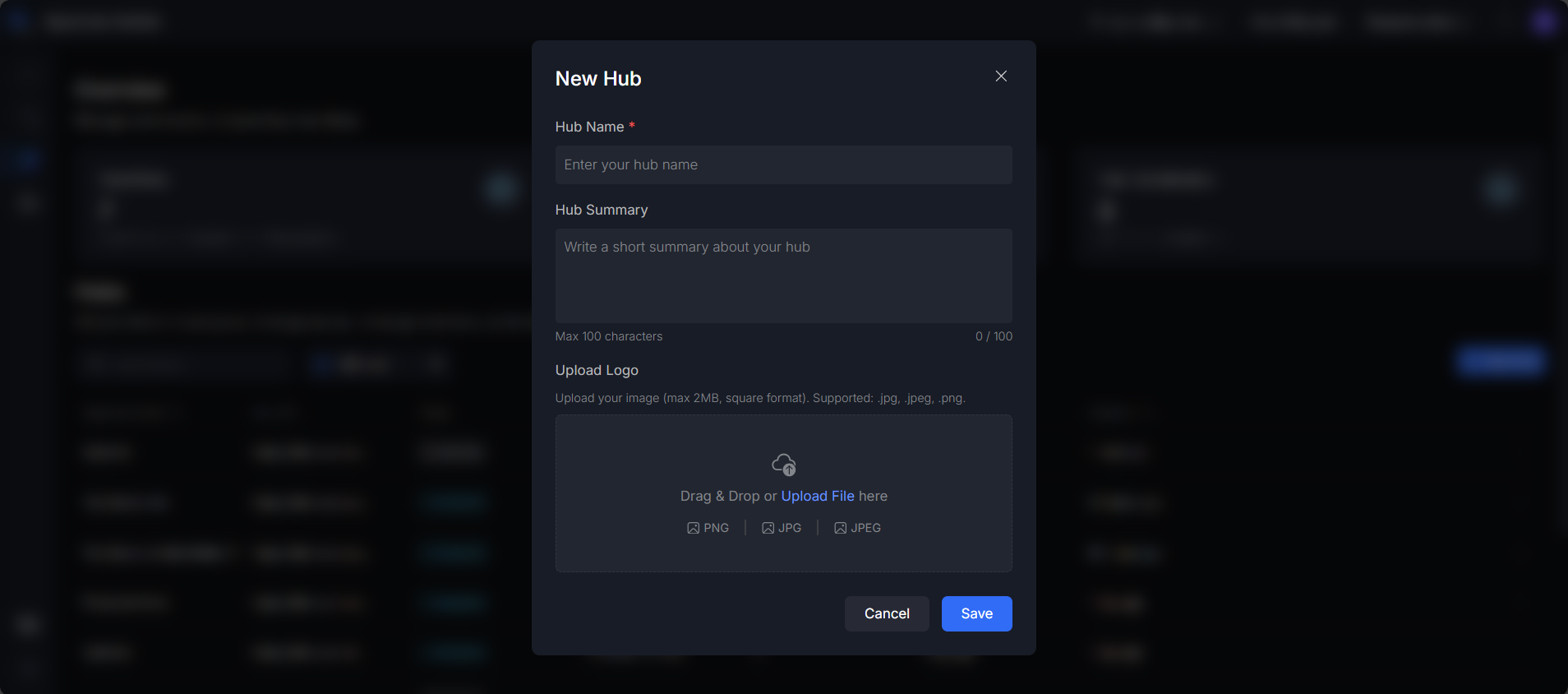This screenshot has height=694, width=1568.
Task: Save the new hub
Action: coord(976,613)
